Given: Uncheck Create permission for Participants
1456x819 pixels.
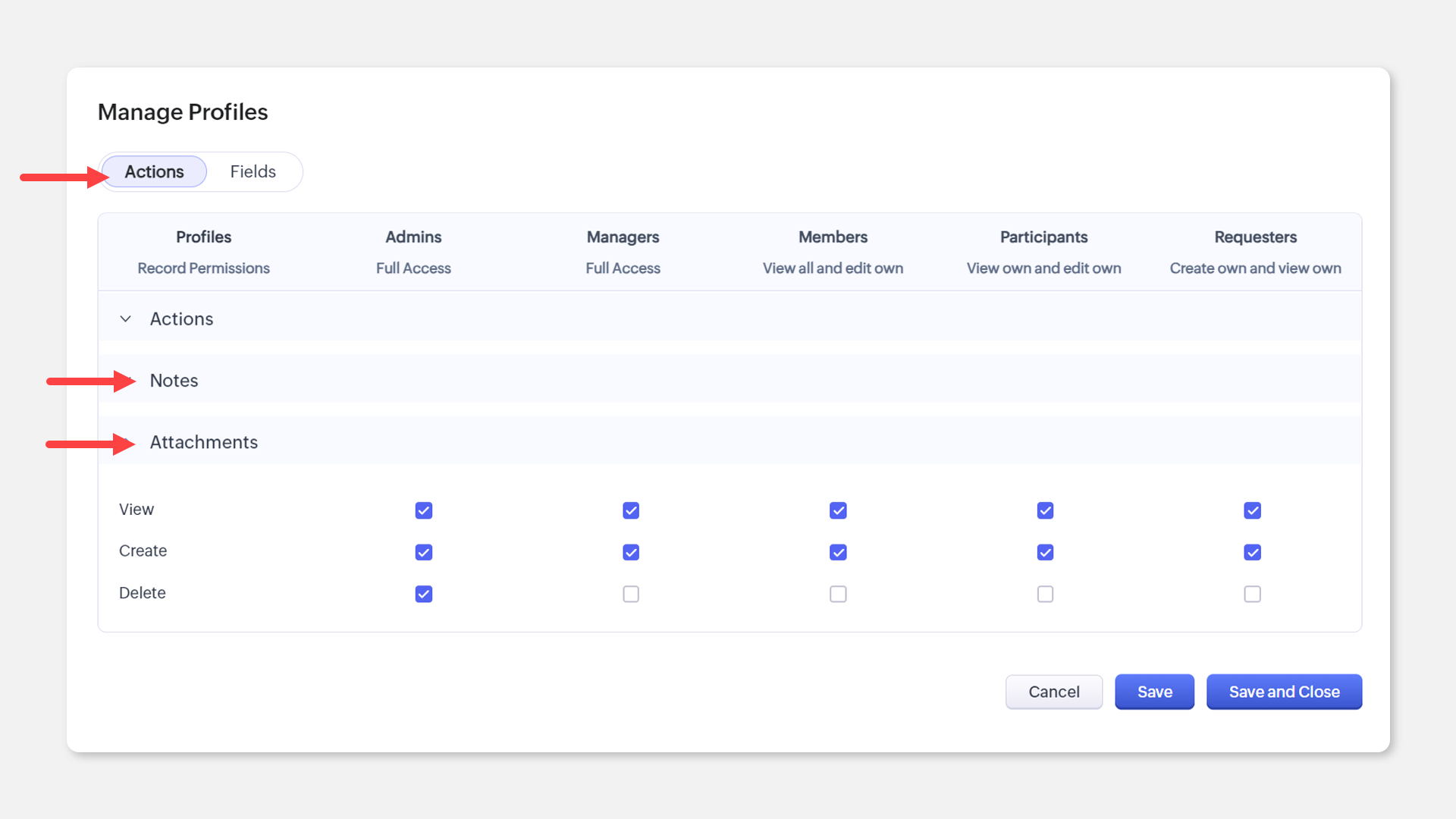Looking at the screenshot, I should pyautogui.click(x=1045, y=552).
